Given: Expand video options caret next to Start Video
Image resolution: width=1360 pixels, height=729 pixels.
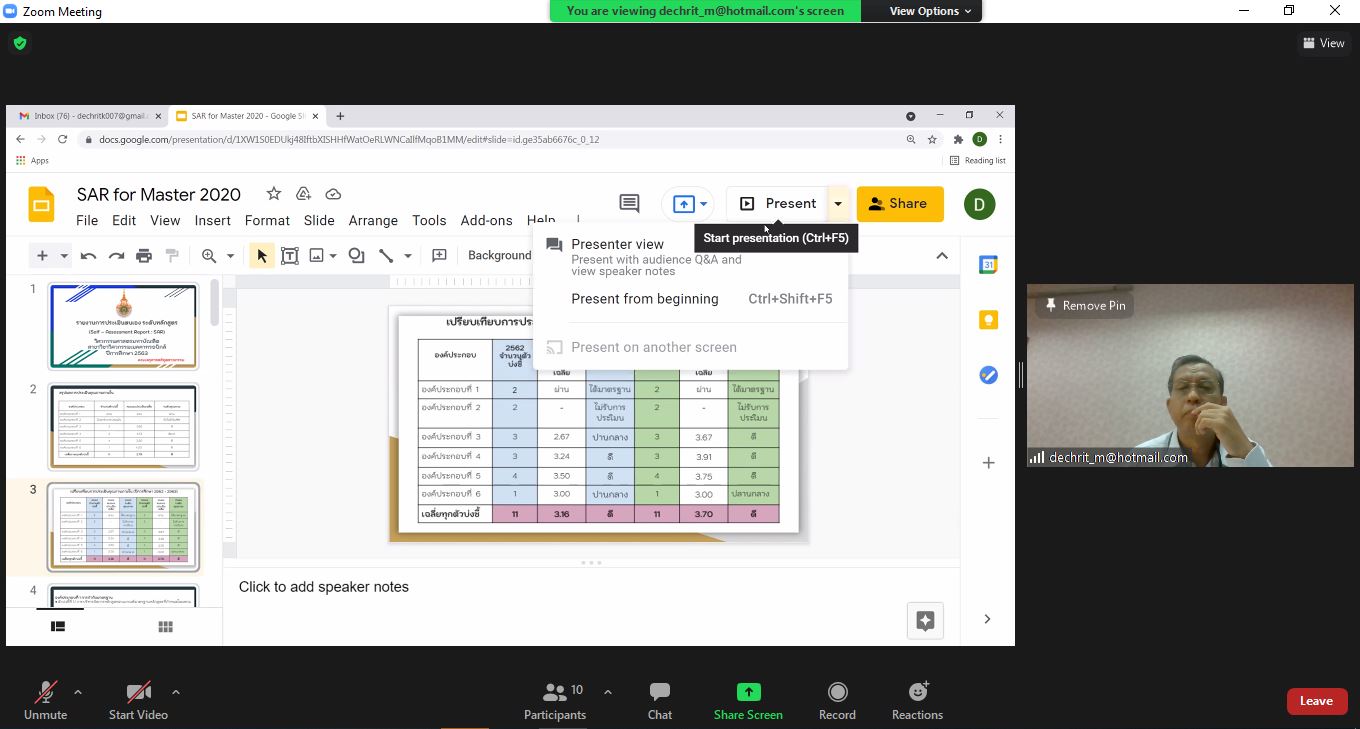Looking at the screenshot, I should coord(176,692).
